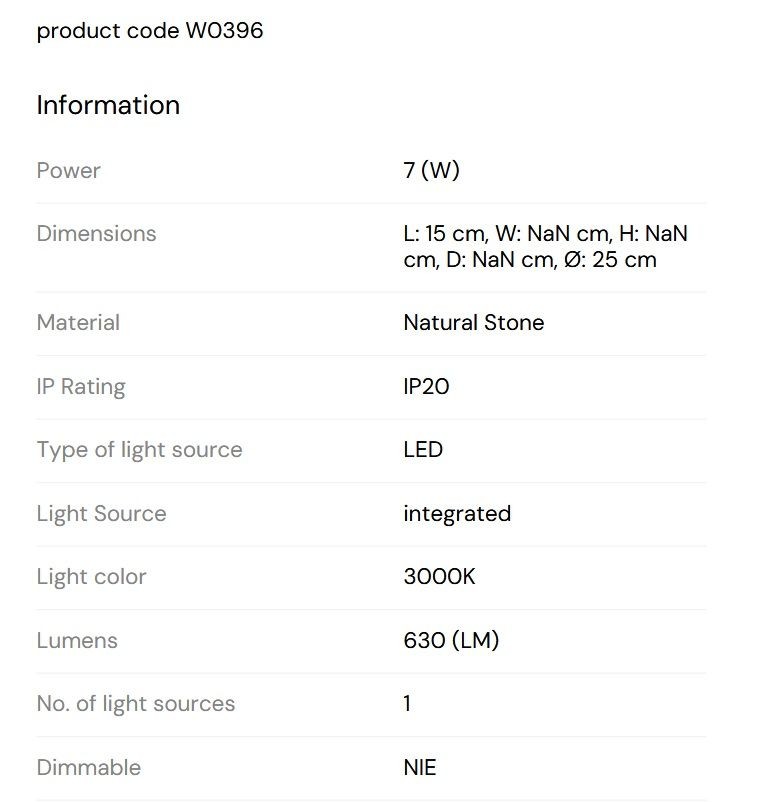Select the NIE dimmable value
771x802 pixels.
click(420, 768)
